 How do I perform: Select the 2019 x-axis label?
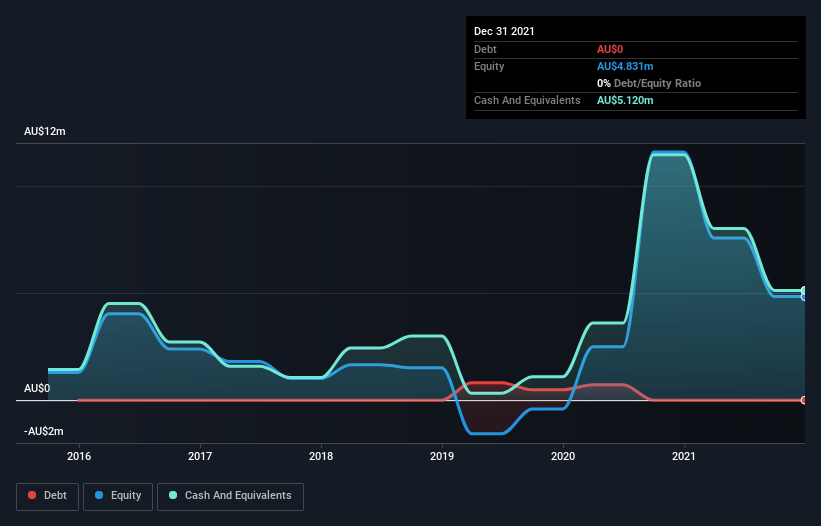click(442, 456)
